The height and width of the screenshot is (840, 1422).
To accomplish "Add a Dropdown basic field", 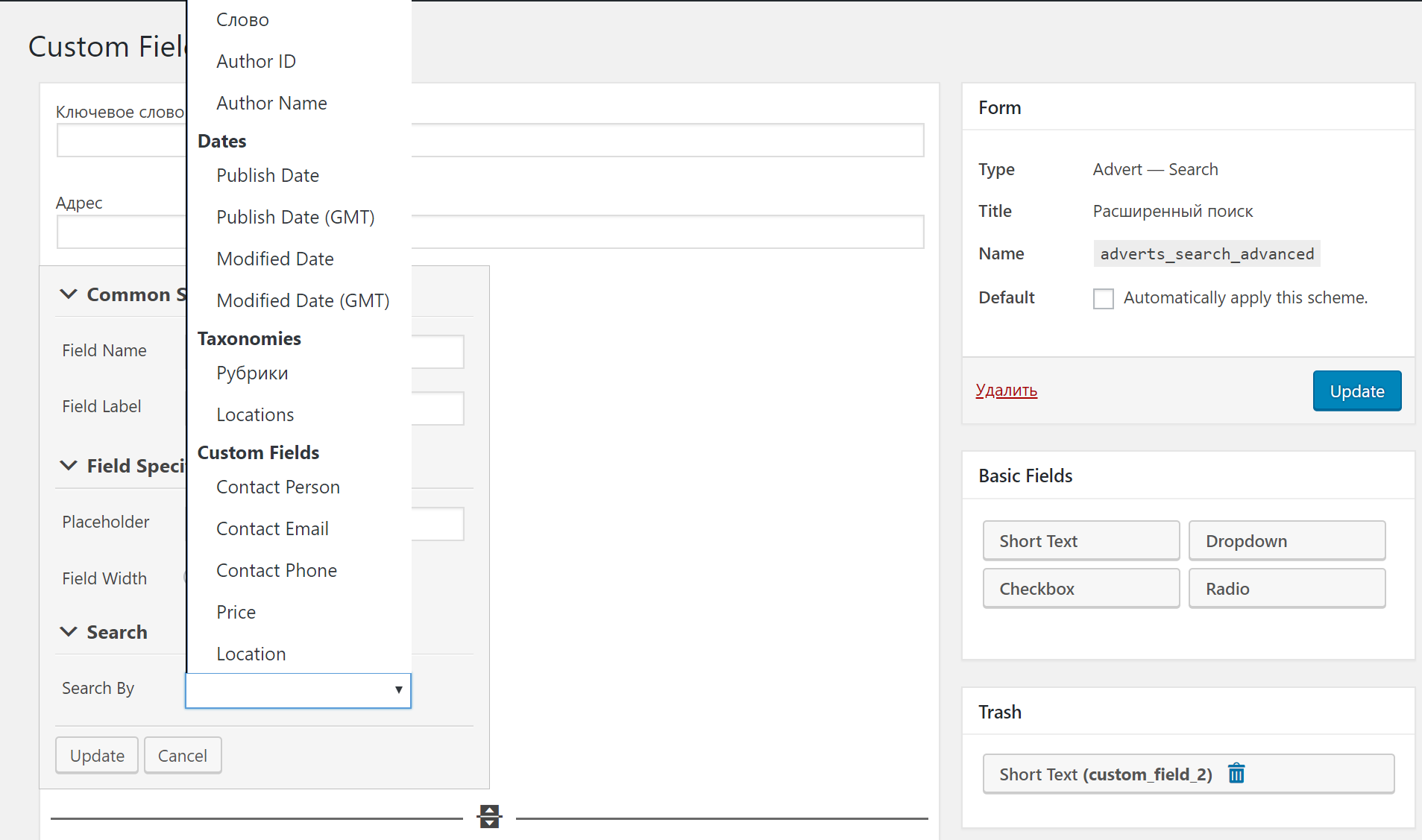I will coord(1287,541).
